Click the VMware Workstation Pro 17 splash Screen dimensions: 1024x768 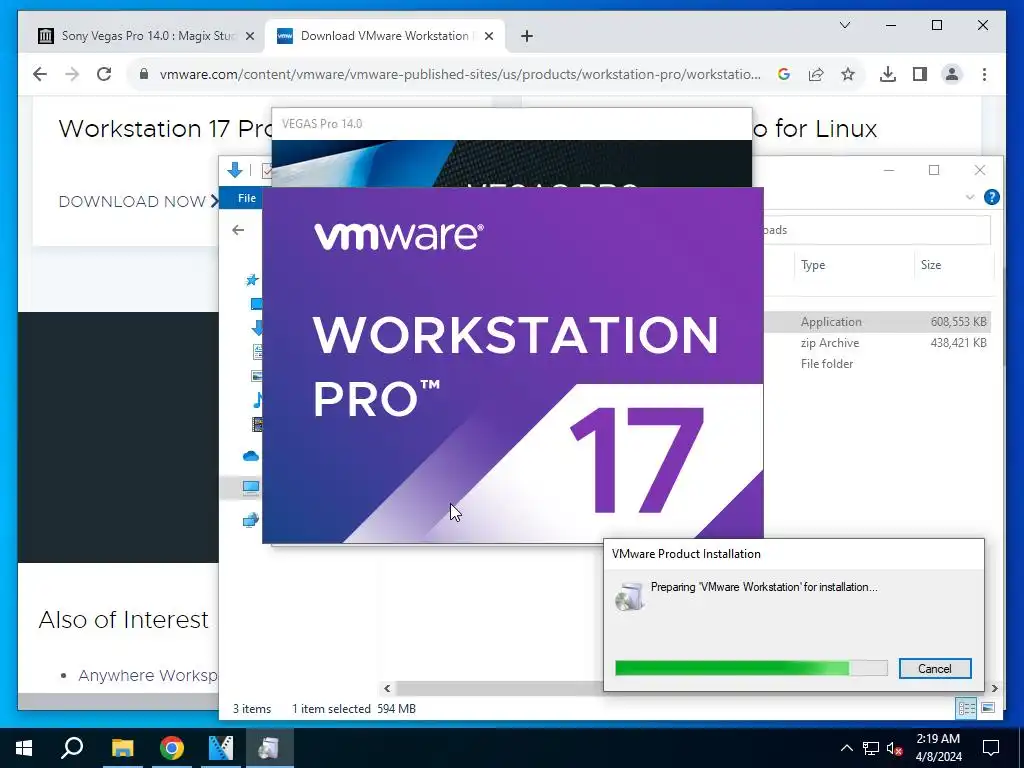(513, 365)
